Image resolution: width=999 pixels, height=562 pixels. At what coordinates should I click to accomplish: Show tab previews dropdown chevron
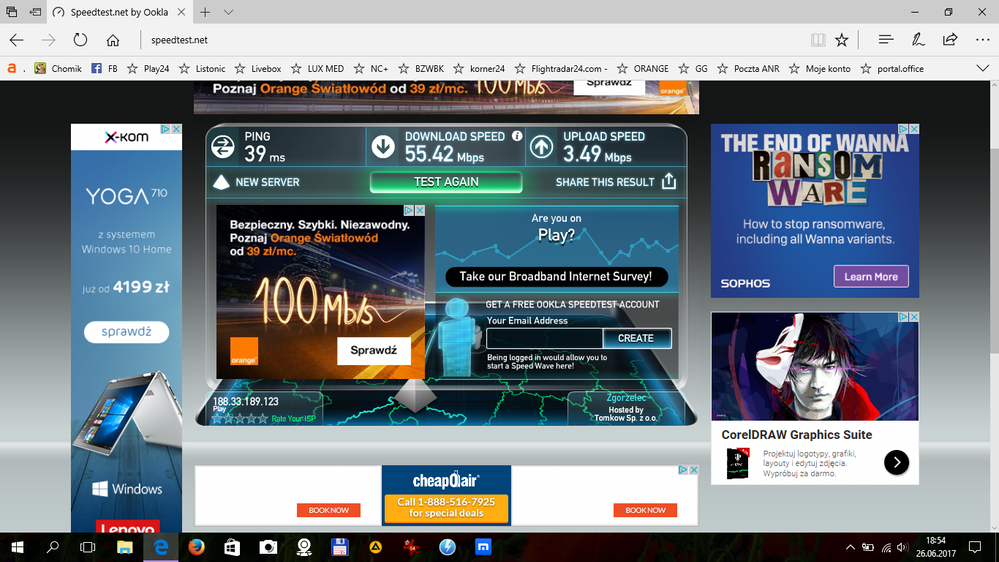tap(228, 12)
